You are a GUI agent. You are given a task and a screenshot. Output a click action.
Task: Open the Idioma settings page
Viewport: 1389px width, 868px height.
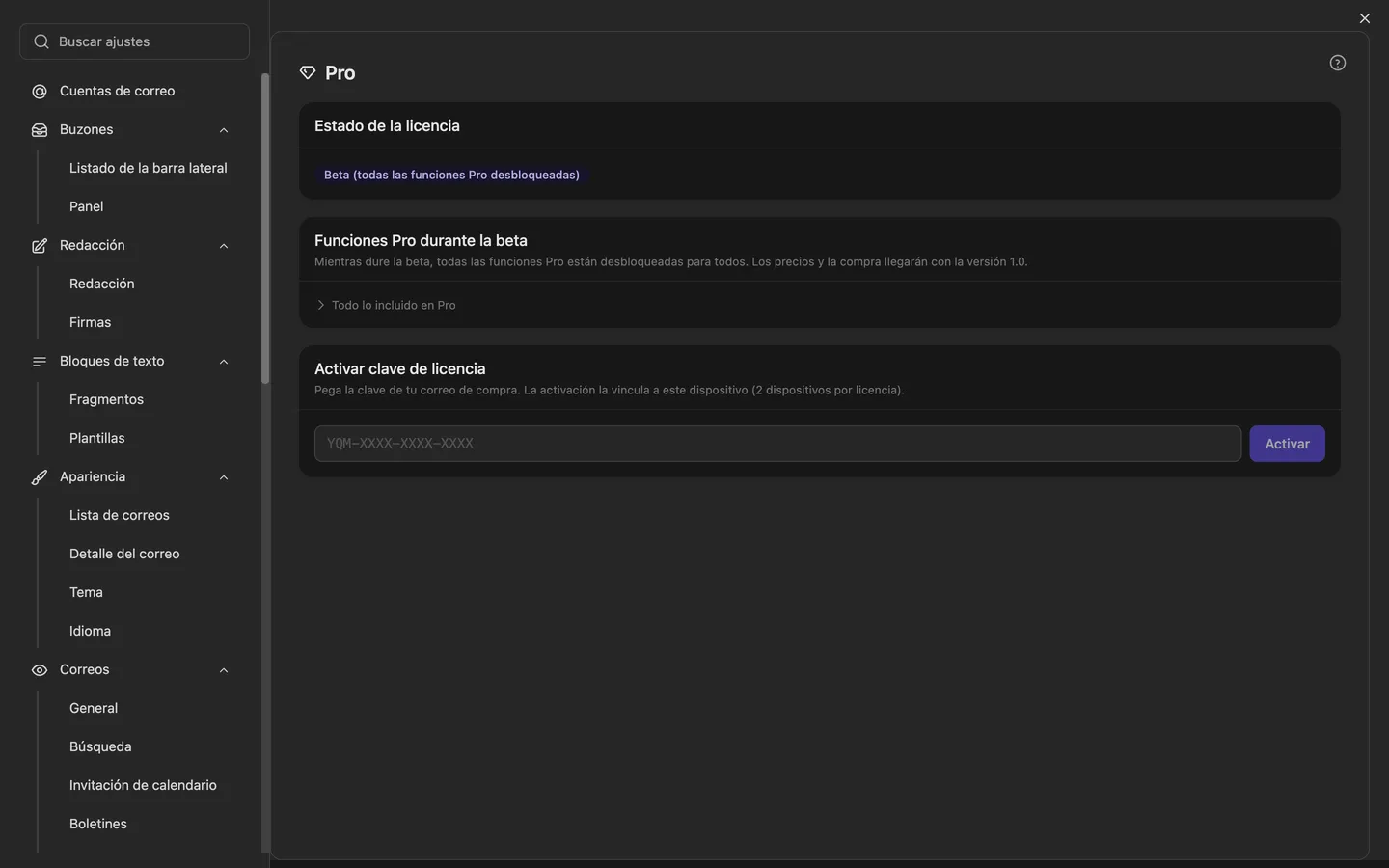click(90, 631)
